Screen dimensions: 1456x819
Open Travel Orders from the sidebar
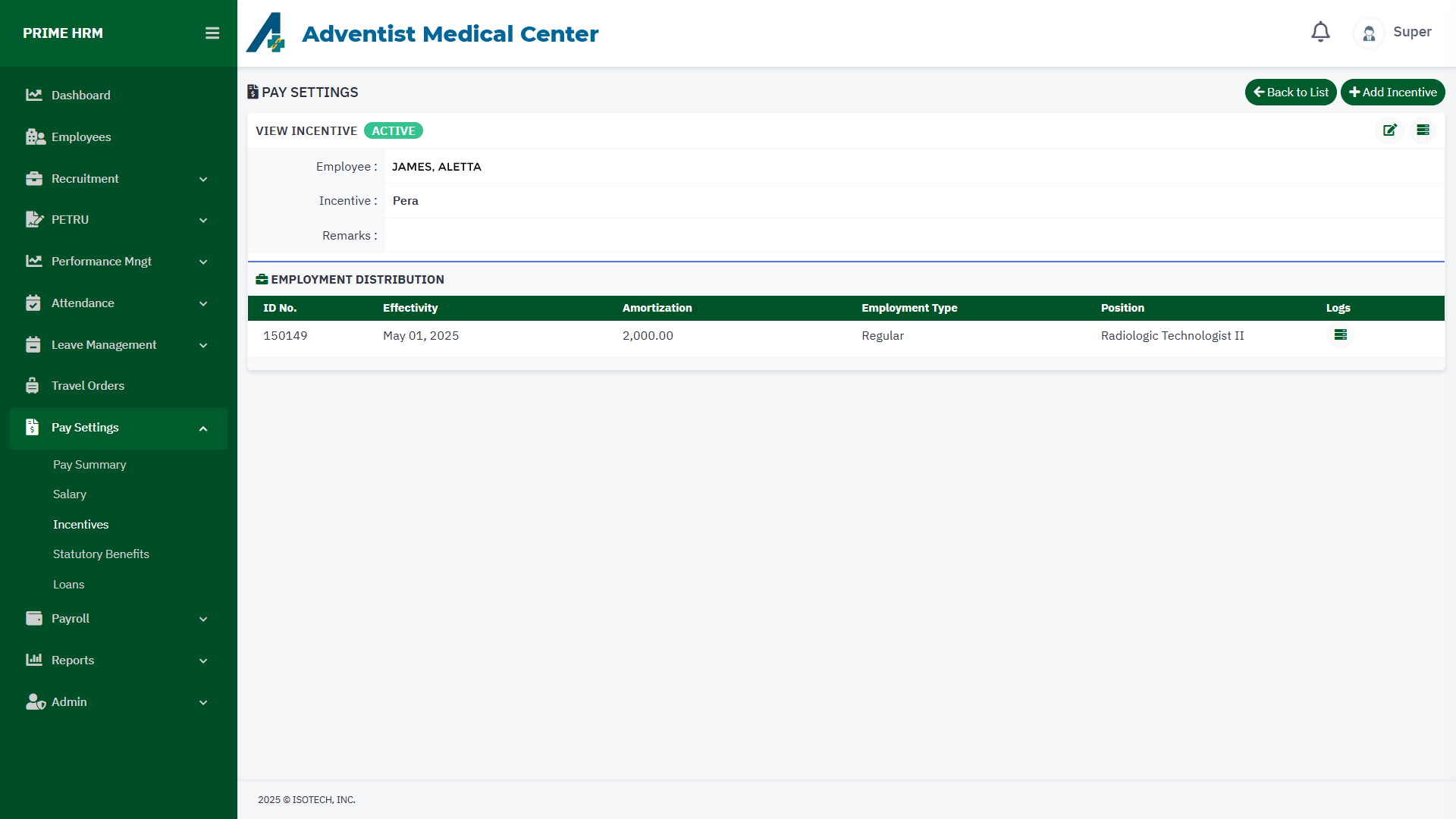pos(88,386)
